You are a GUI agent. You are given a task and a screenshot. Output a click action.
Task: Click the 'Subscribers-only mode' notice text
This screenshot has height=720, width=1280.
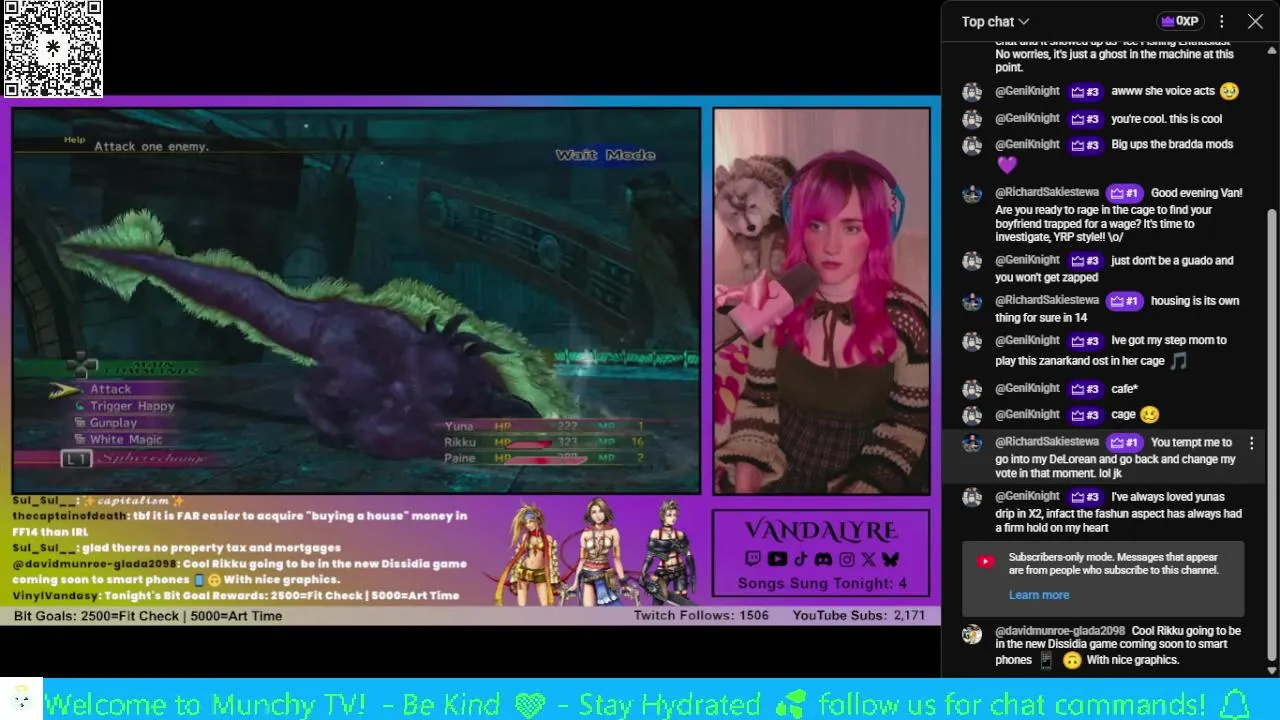pyautogui.click(x=1113, y=564)
